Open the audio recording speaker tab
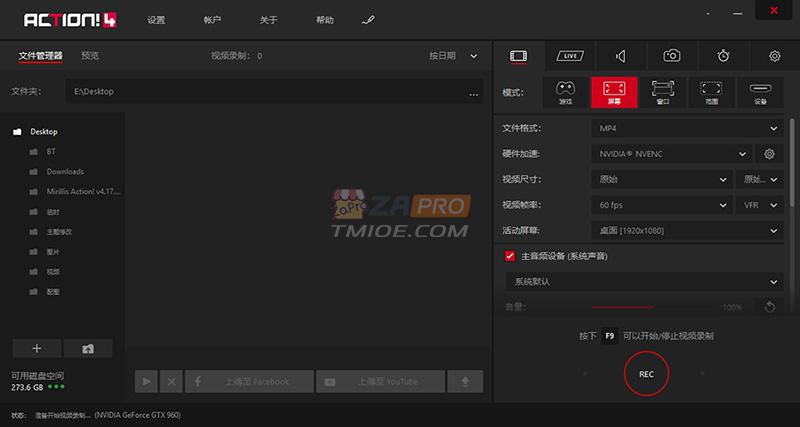Image resolution: width=800 pixels, height=427 pixels. click(x=621, y=56)
